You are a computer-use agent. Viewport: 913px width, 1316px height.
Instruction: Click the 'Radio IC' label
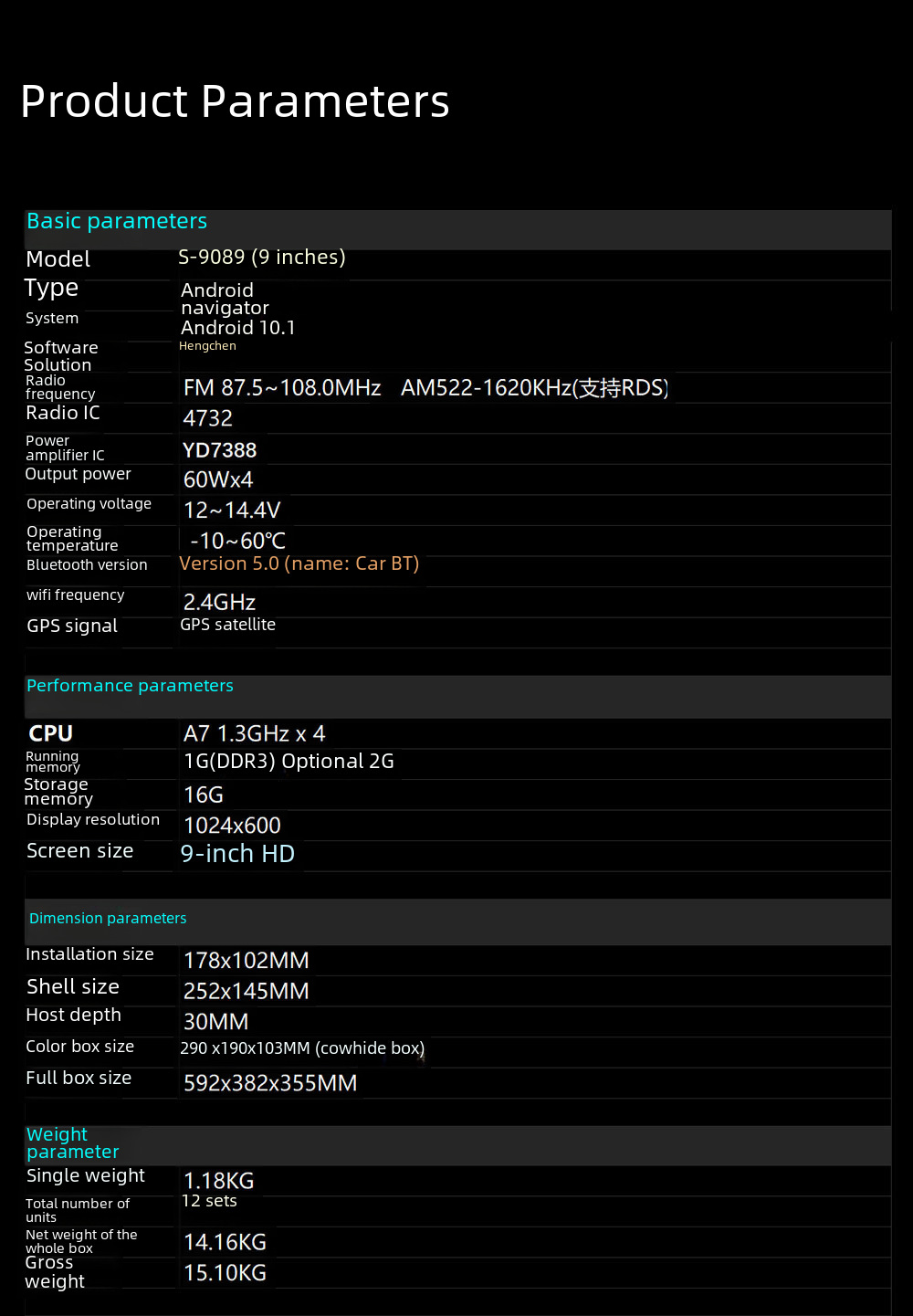63,413
